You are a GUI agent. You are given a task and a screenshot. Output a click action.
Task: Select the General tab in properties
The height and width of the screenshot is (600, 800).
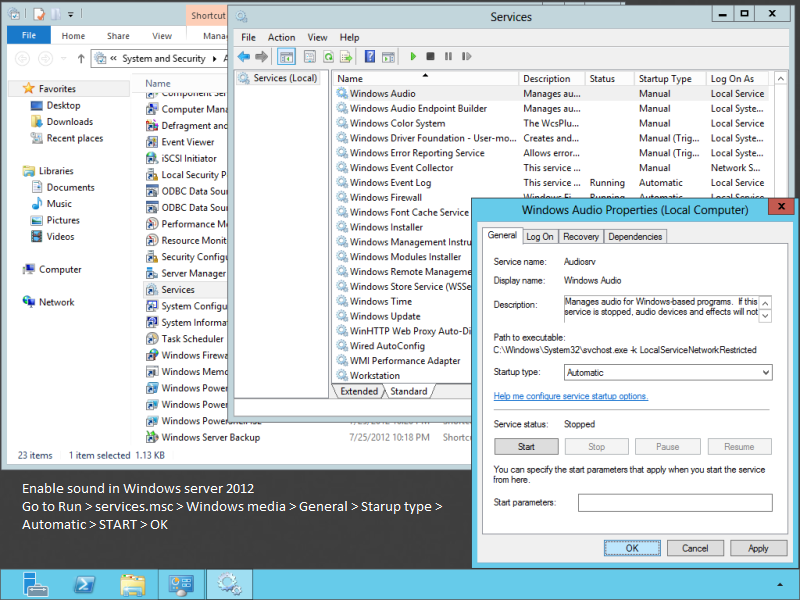click(x=502, y=235)
